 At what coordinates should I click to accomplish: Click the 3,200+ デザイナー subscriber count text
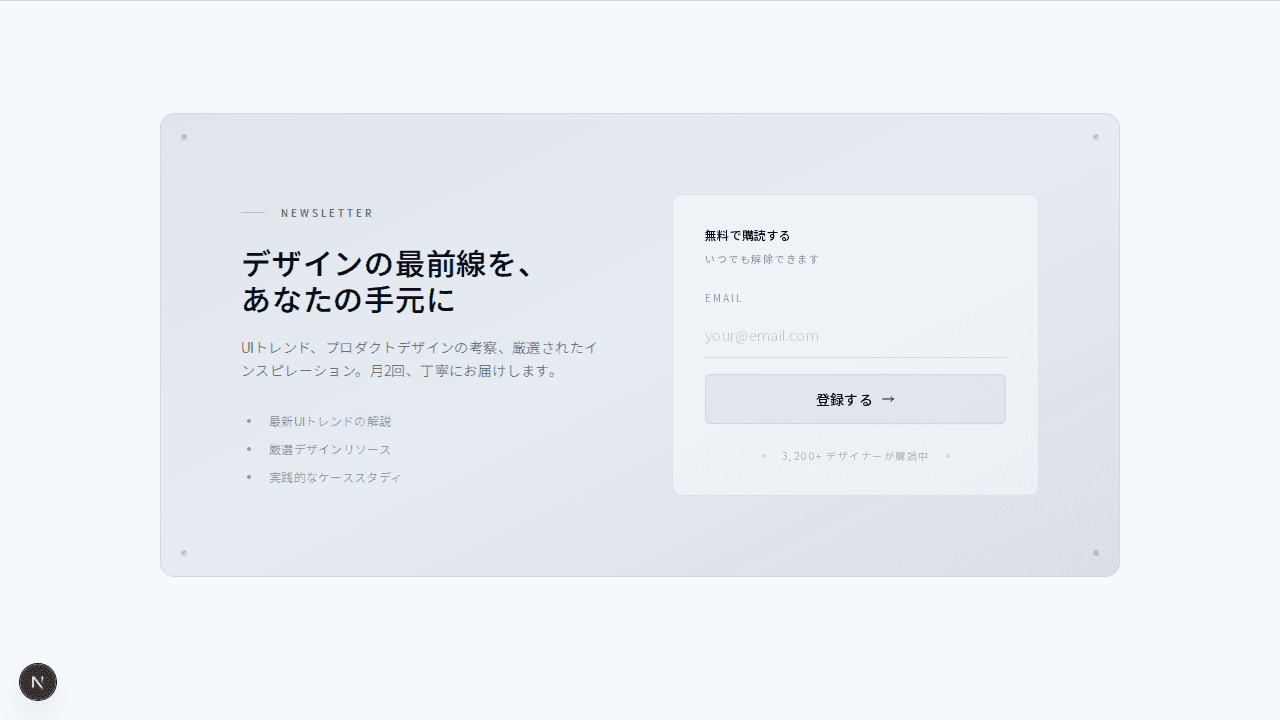(x=855, y=456)
